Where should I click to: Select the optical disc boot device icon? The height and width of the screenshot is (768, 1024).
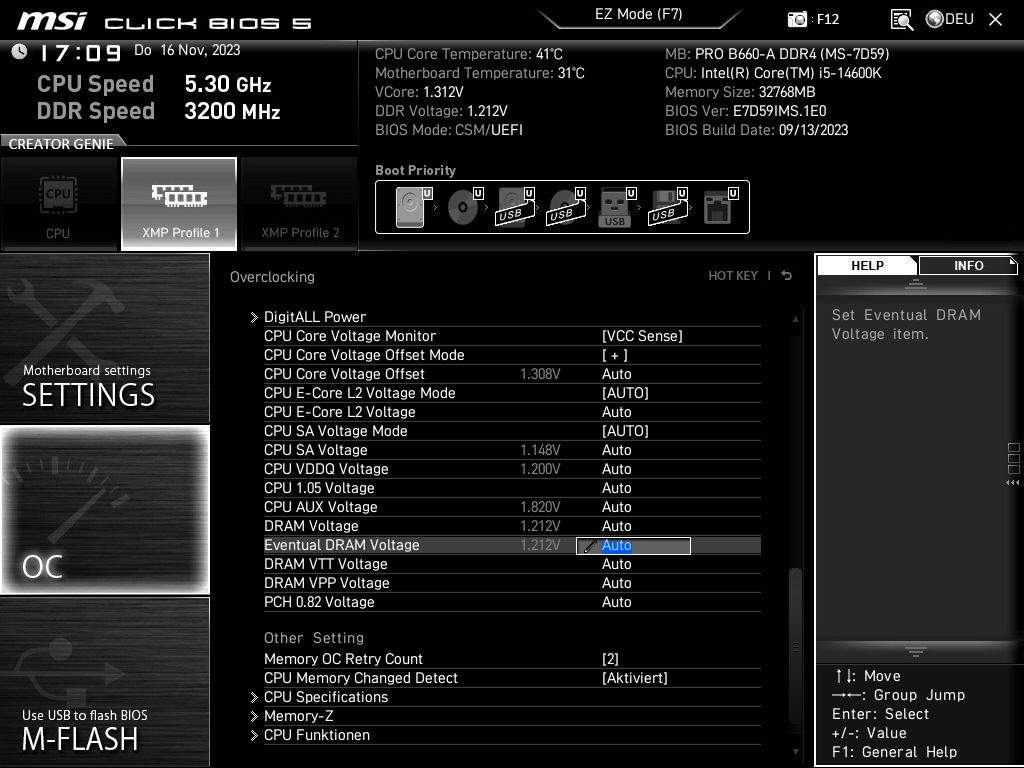coord(464,206)
